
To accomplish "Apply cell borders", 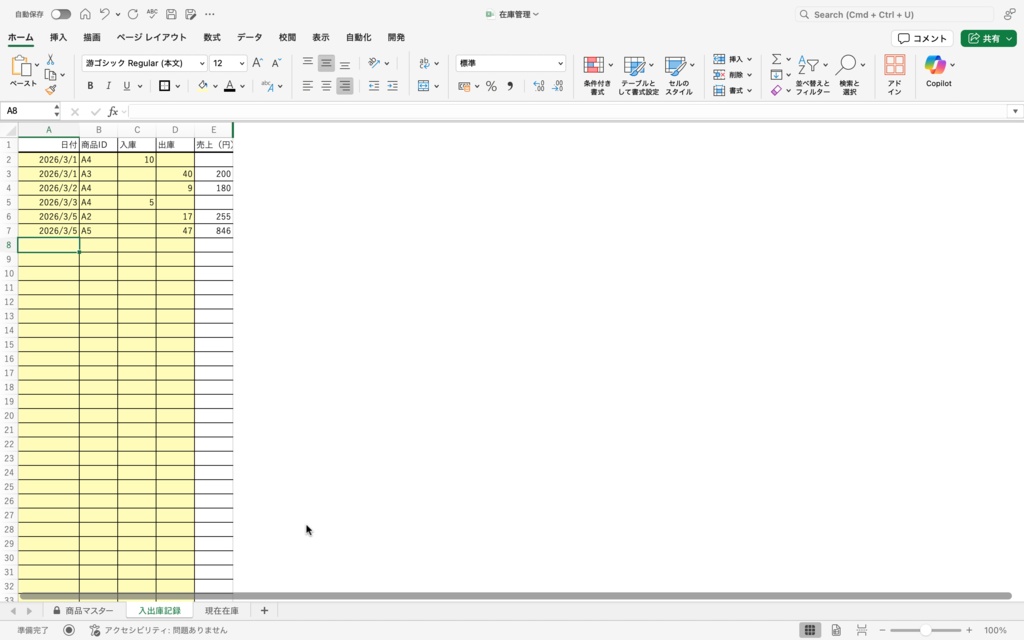I will point(165,86).
